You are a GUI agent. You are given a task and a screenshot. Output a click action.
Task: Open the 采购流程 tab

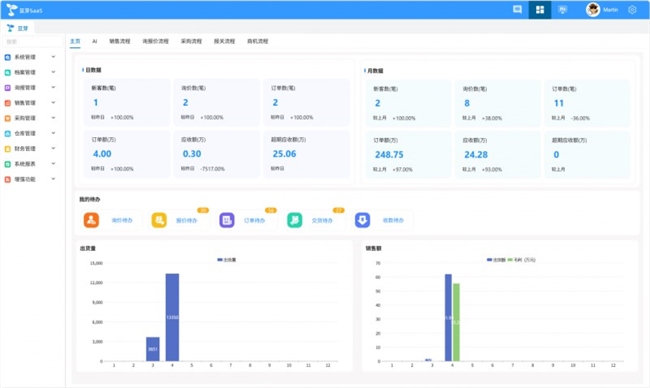[x=191, y=41]
